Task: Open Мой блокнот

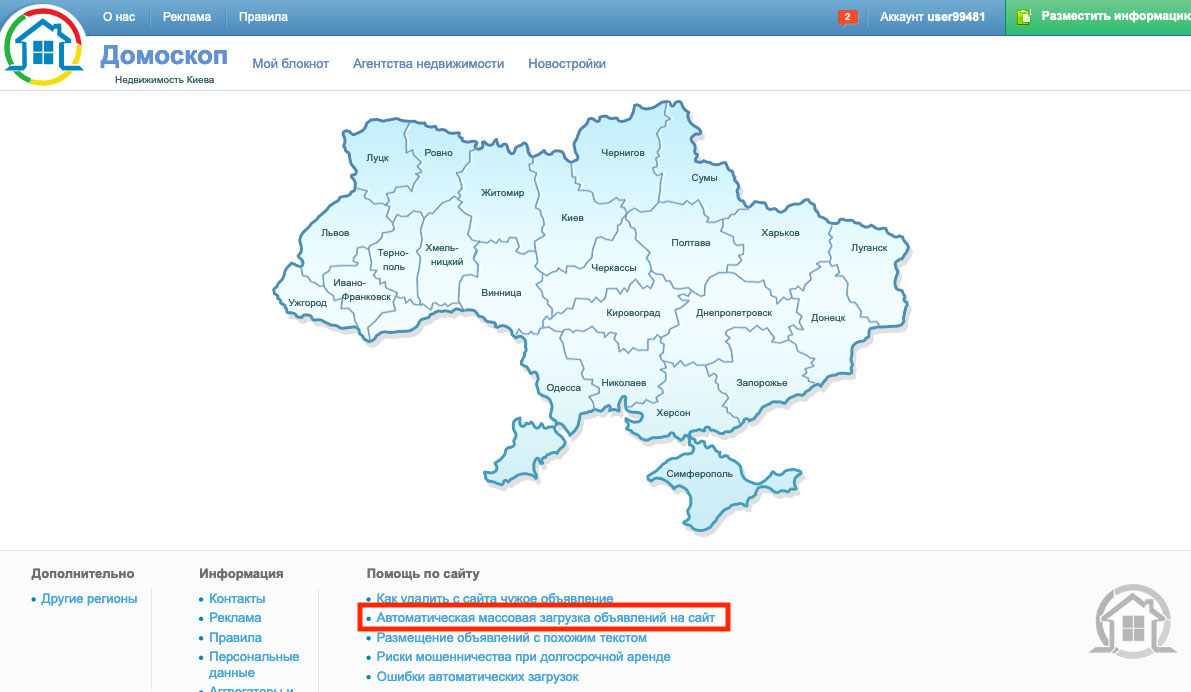Action: (x=290, y=64)
